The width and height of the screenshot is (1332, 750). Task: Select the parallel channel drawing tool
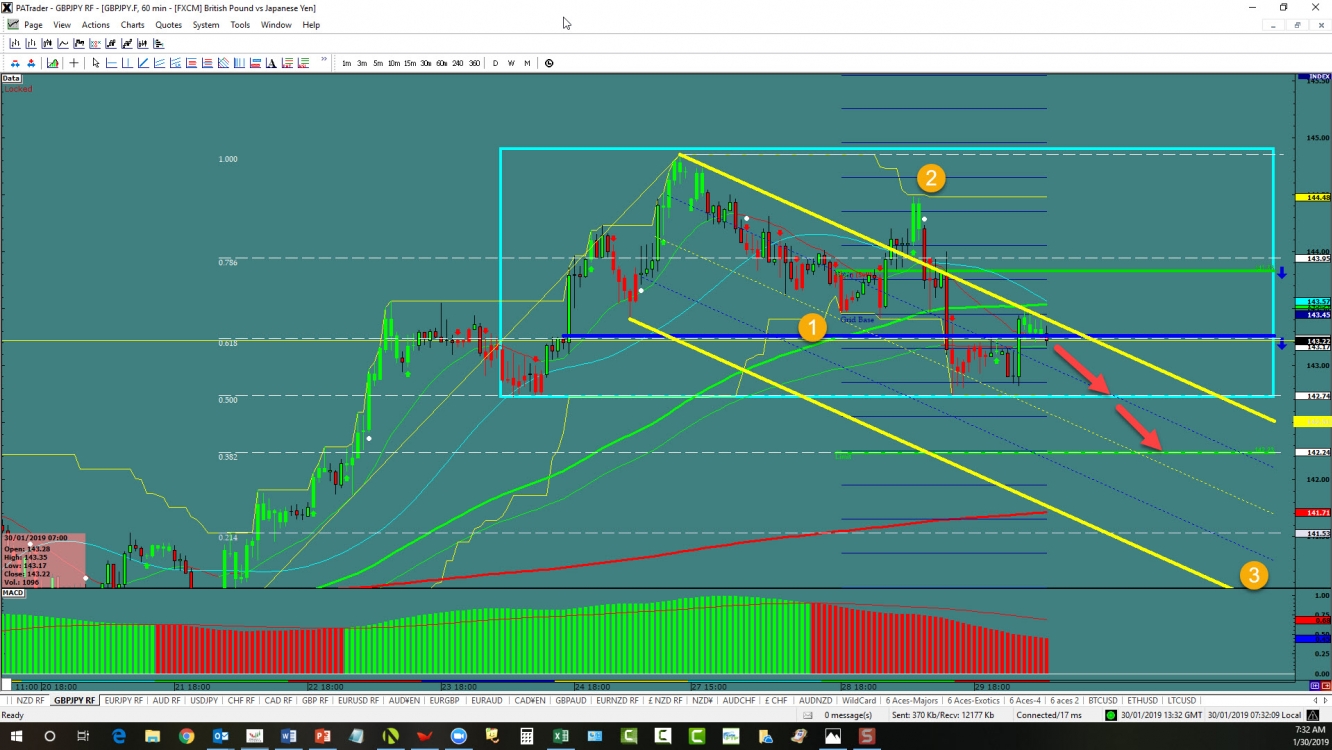coord(159,63)
